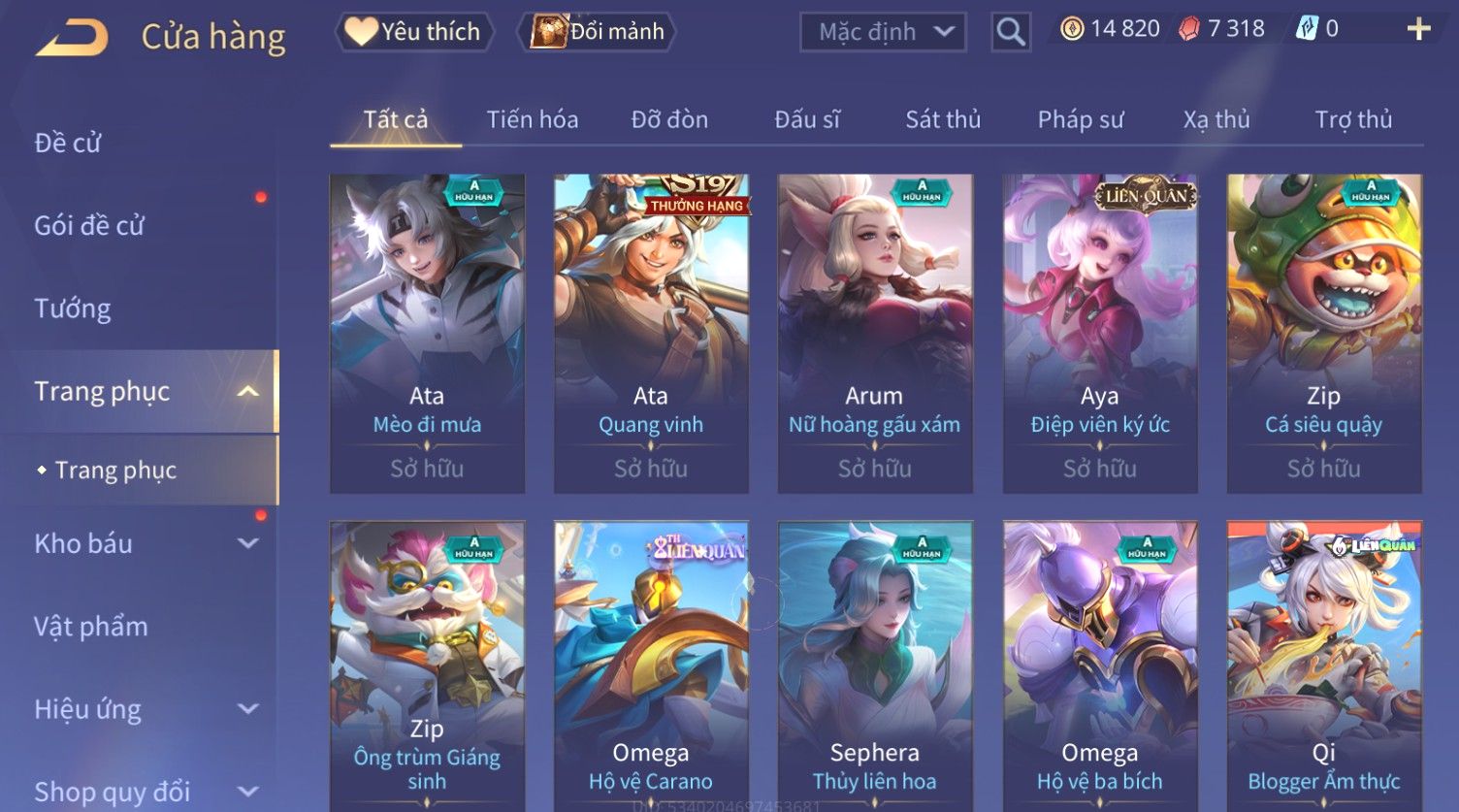Open Đổi mảnh fragment exchange
1459x812 pixels.
(599, 32)
